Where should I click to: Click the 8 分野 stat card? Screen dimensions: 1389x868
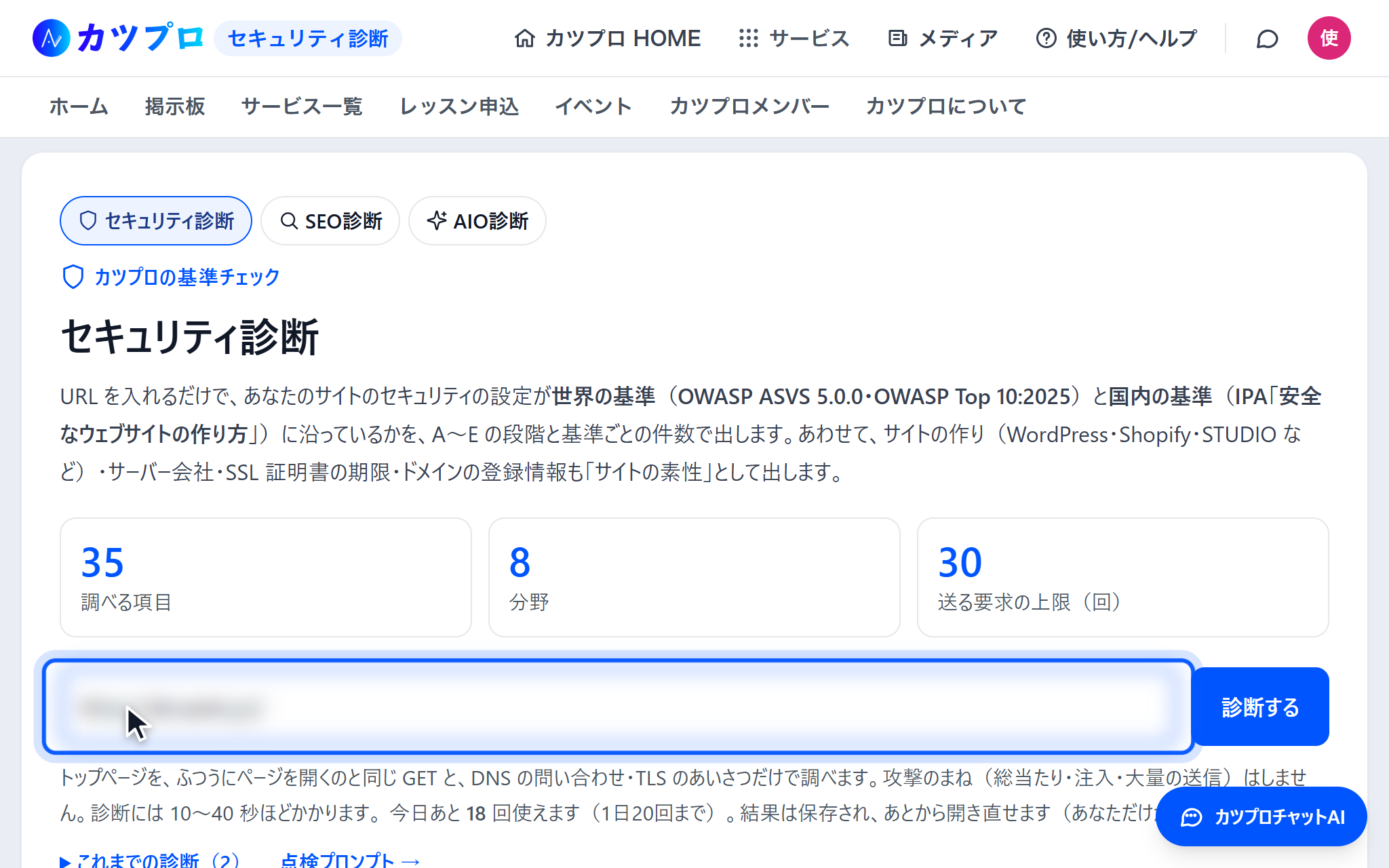[694, 577]
